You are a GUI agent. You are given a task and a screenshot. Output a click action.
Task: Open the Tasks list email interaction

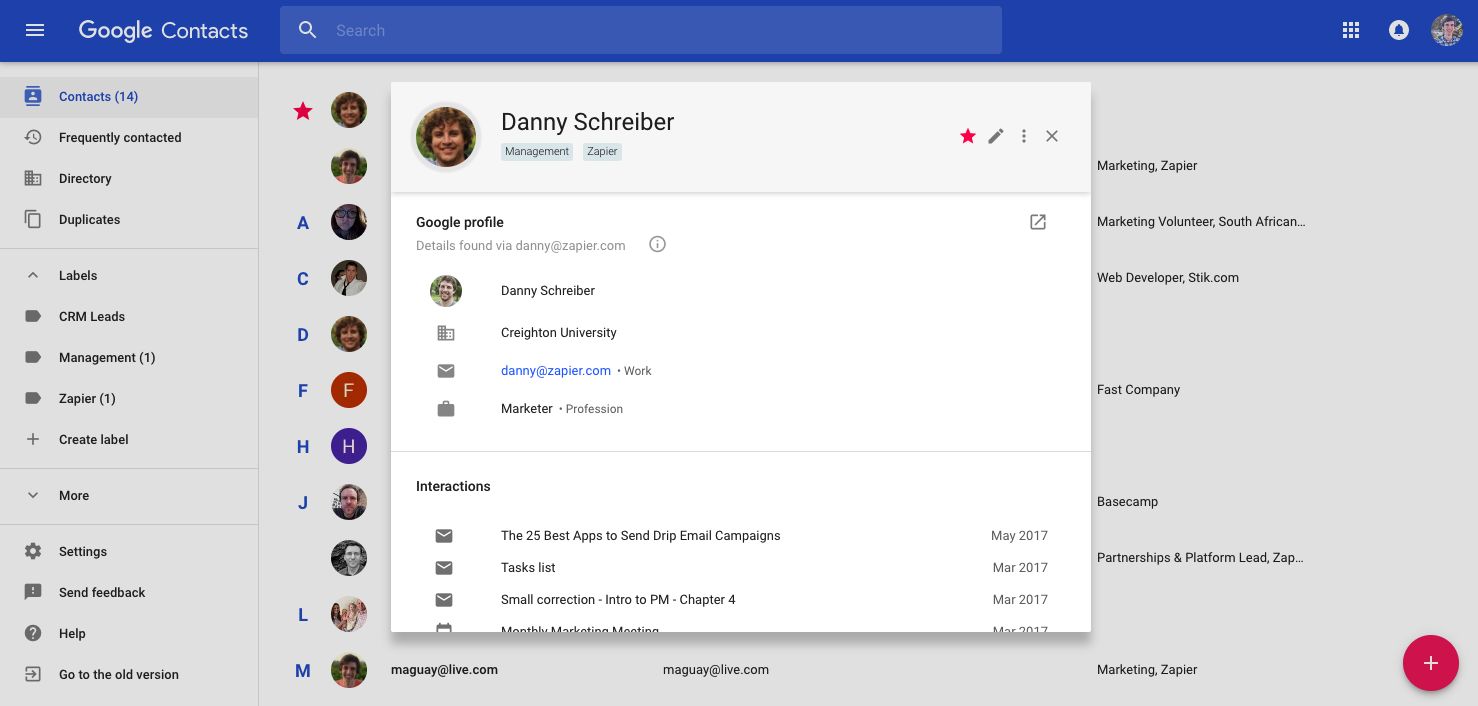pyautogui.click(x=528, y=568)
